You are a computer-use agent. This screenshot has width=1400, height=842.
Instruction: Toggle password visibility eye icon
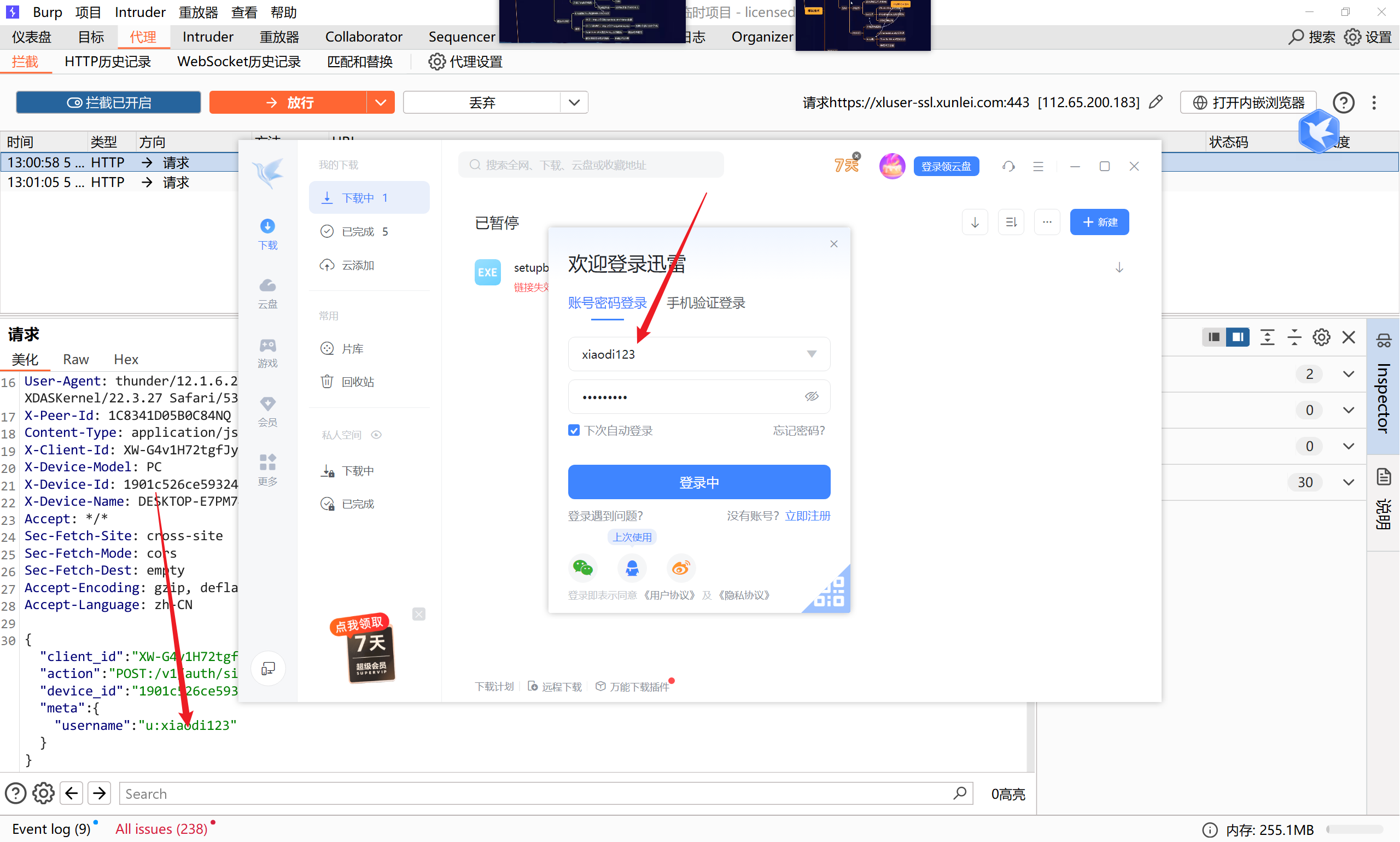point(812,396)
